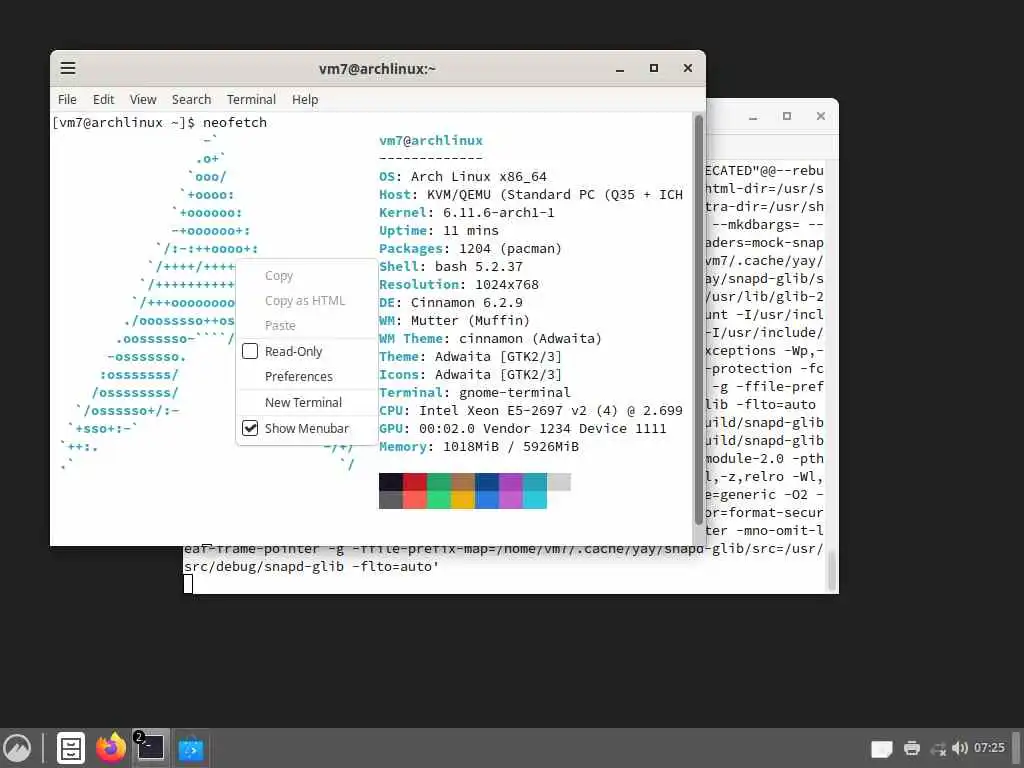The height and width of the screenshot is (768, 1024).
Task: Click the 07:25 clock in the panel
Action: tap(989, 748)
